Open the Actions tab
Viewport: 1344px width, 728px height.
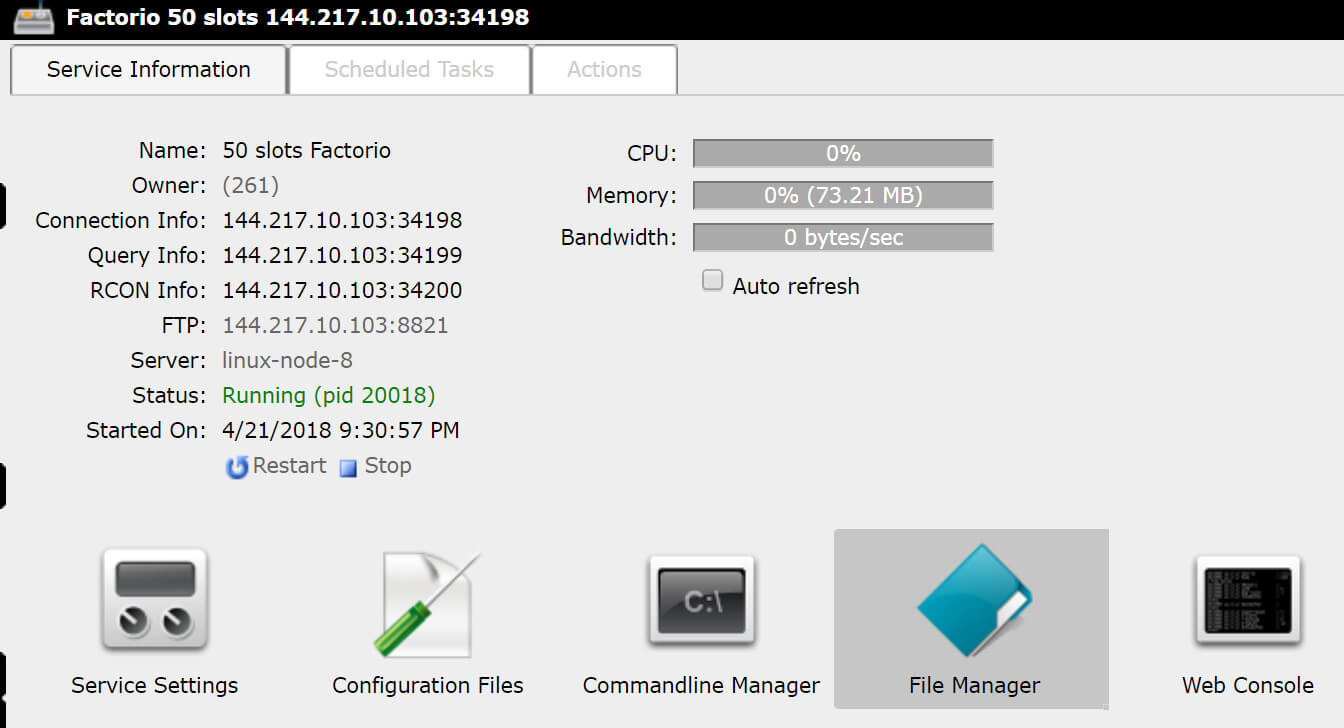tap(604, 70)
